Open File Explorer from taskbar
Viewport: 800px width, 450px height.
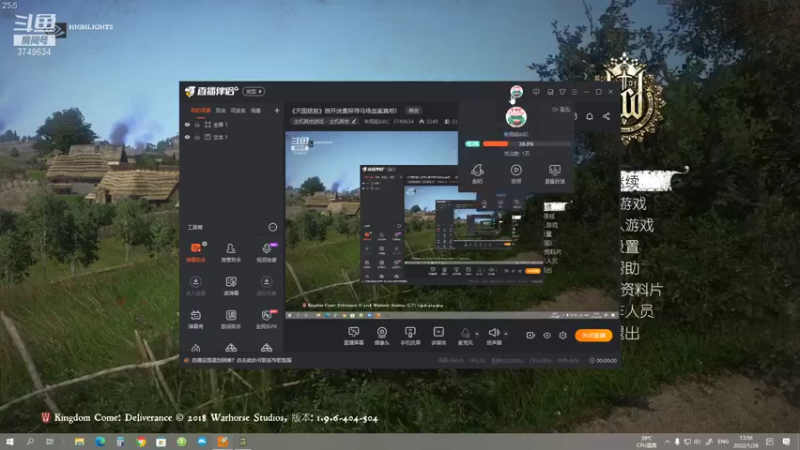[x=79, y=442]
